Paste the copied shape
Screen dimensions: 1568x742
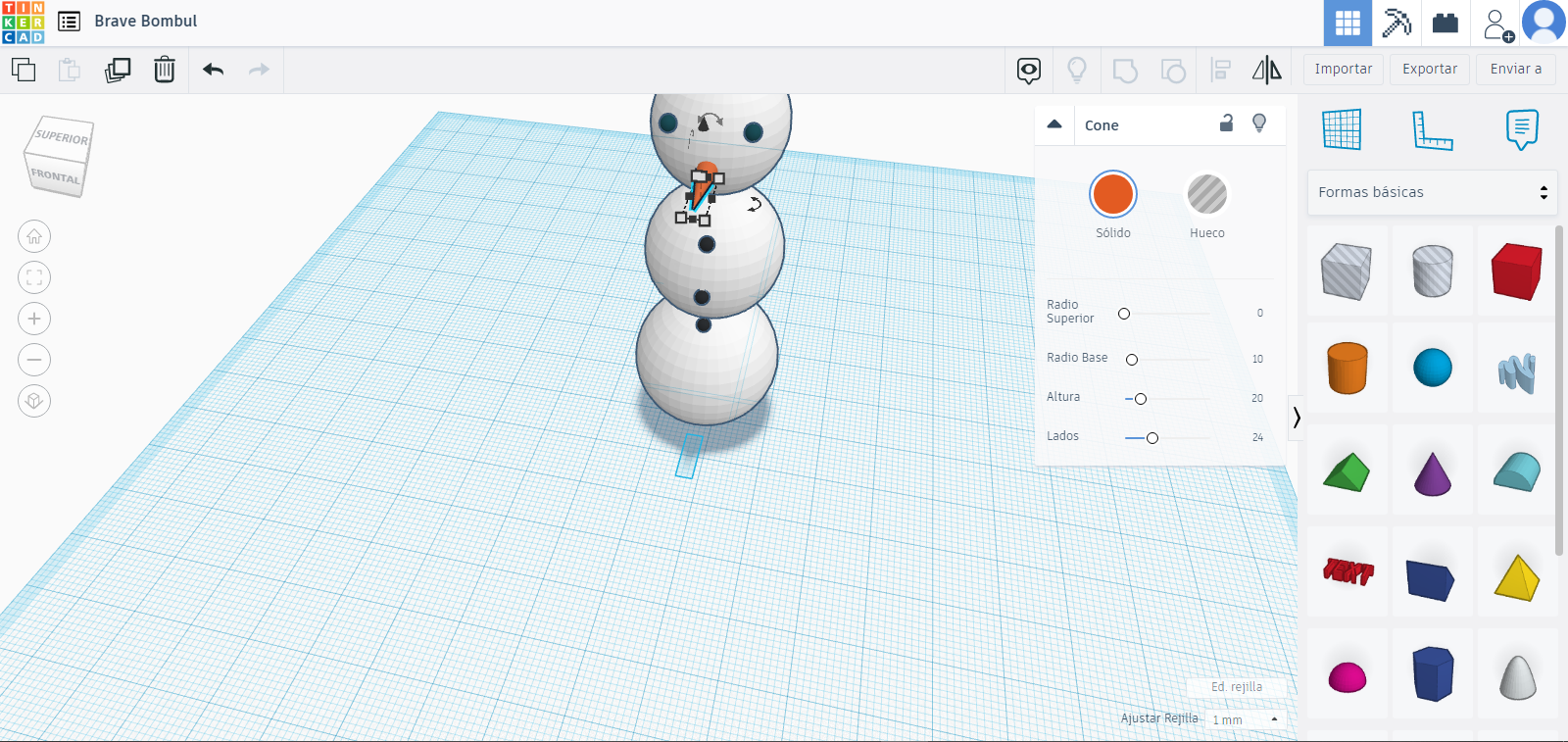point(70,70)
